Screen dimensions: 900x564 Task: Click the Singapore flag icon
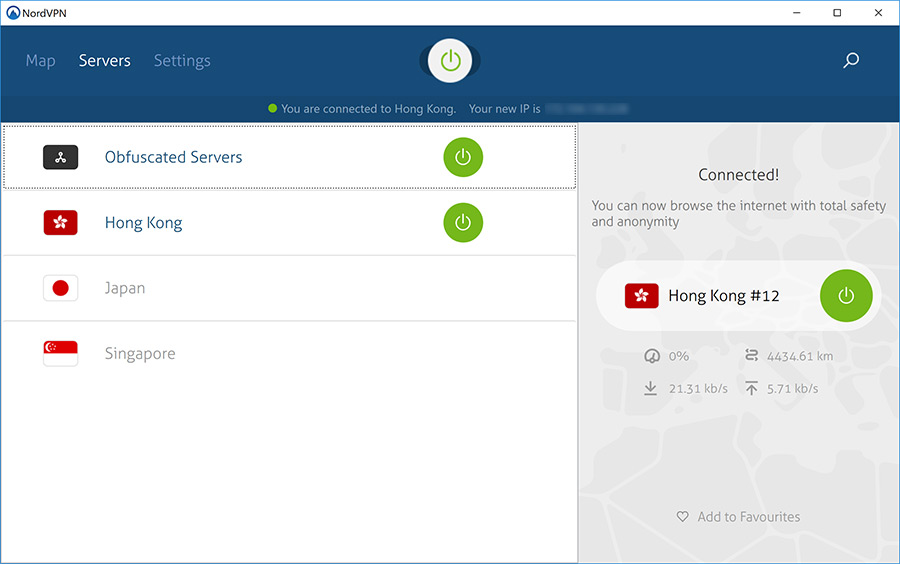point(60,353)
